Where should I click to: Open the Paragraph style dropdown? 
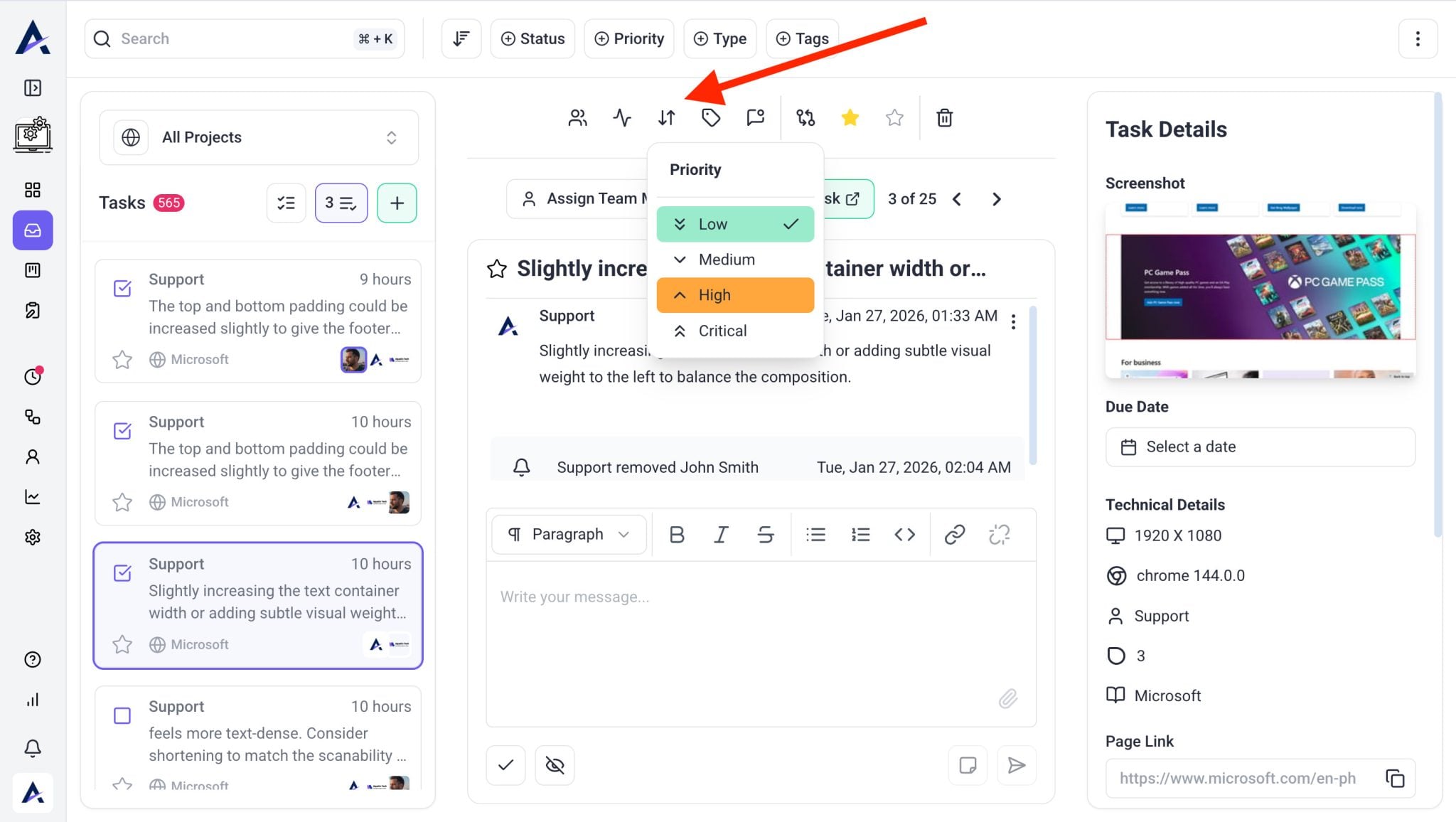(x=569, y=535)
